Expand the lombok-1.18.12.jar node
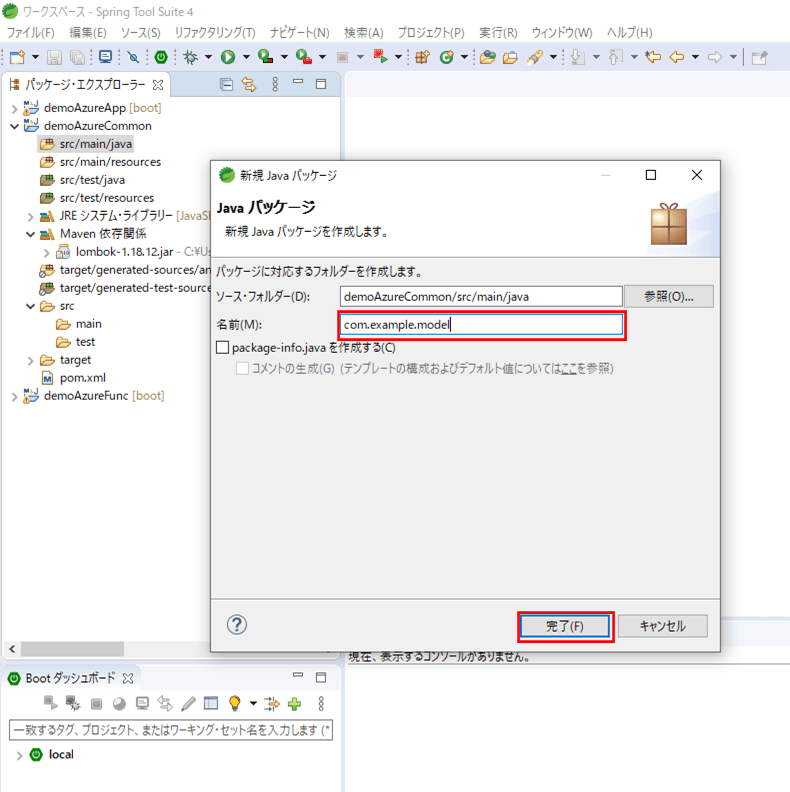 46,253
